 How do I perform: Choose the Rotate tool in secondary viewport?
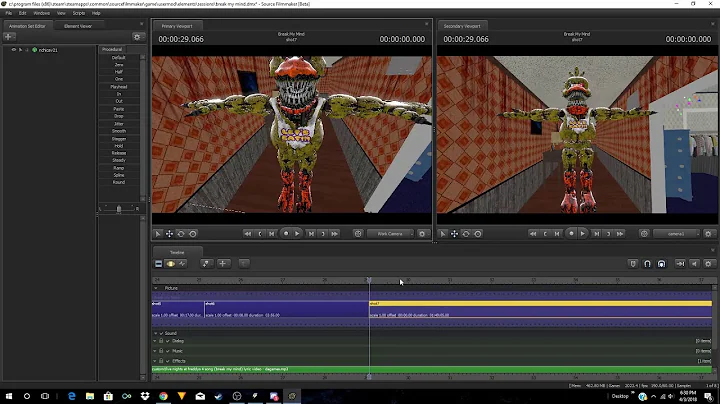pos(466,234)
